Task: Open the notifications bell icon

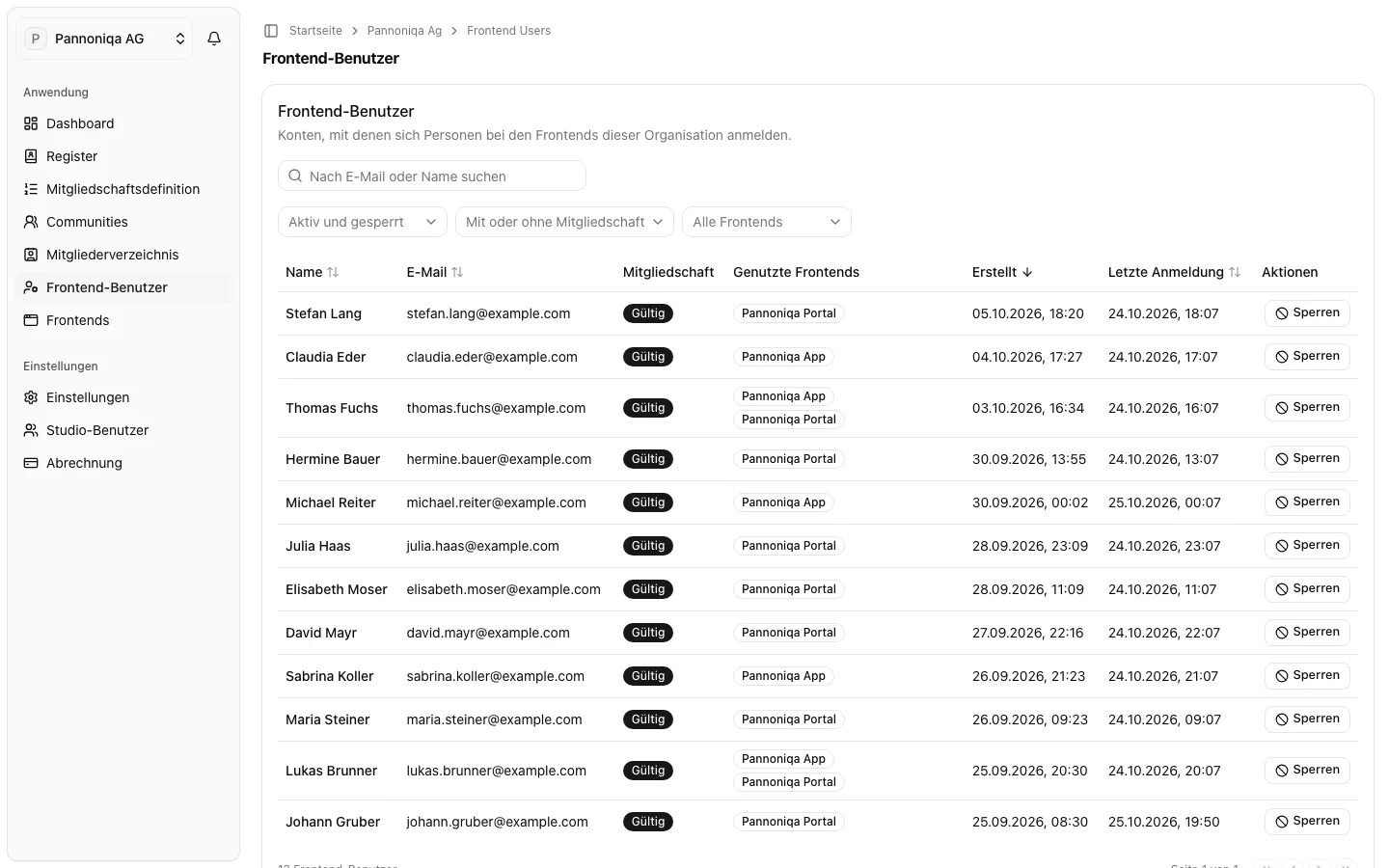Action: click(214, 39)
